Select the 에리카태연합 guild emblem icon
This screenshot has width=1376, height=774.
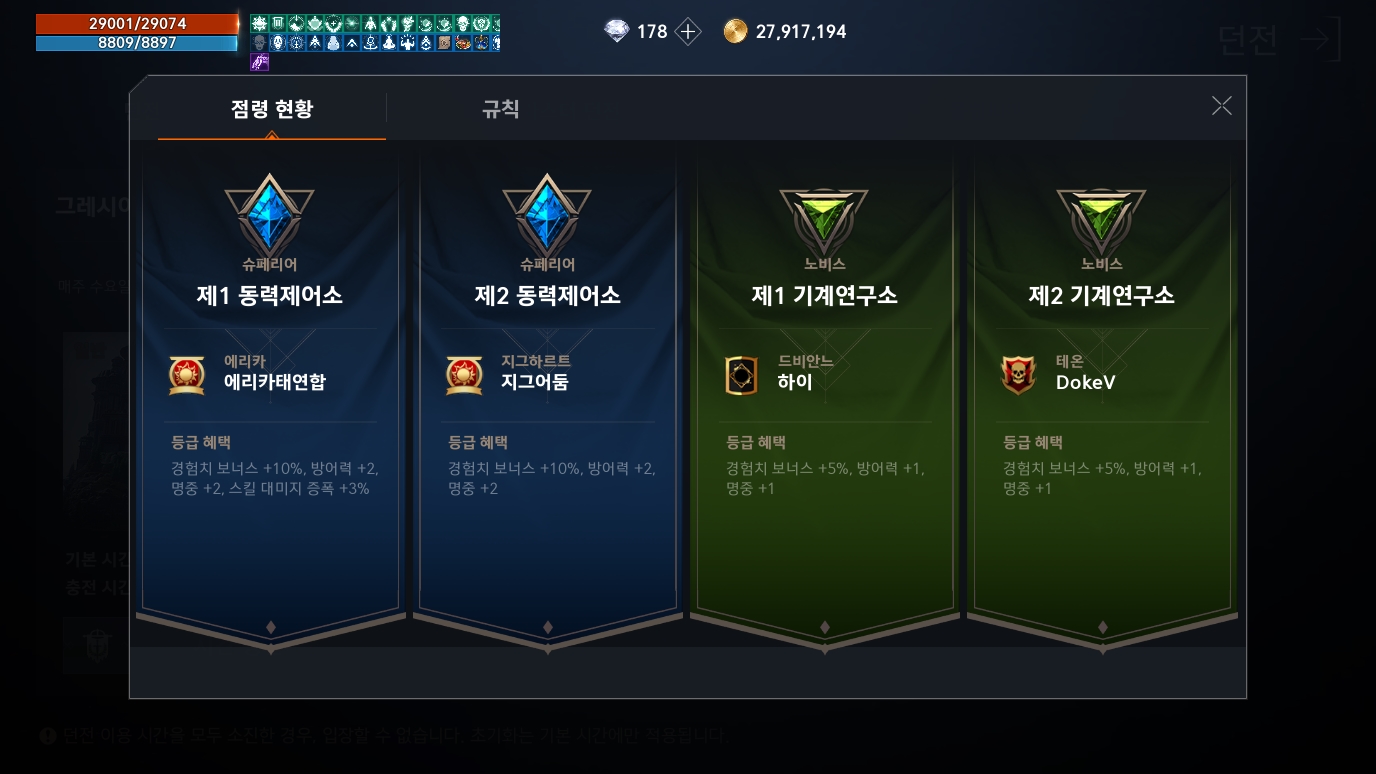tap(187, 375)
